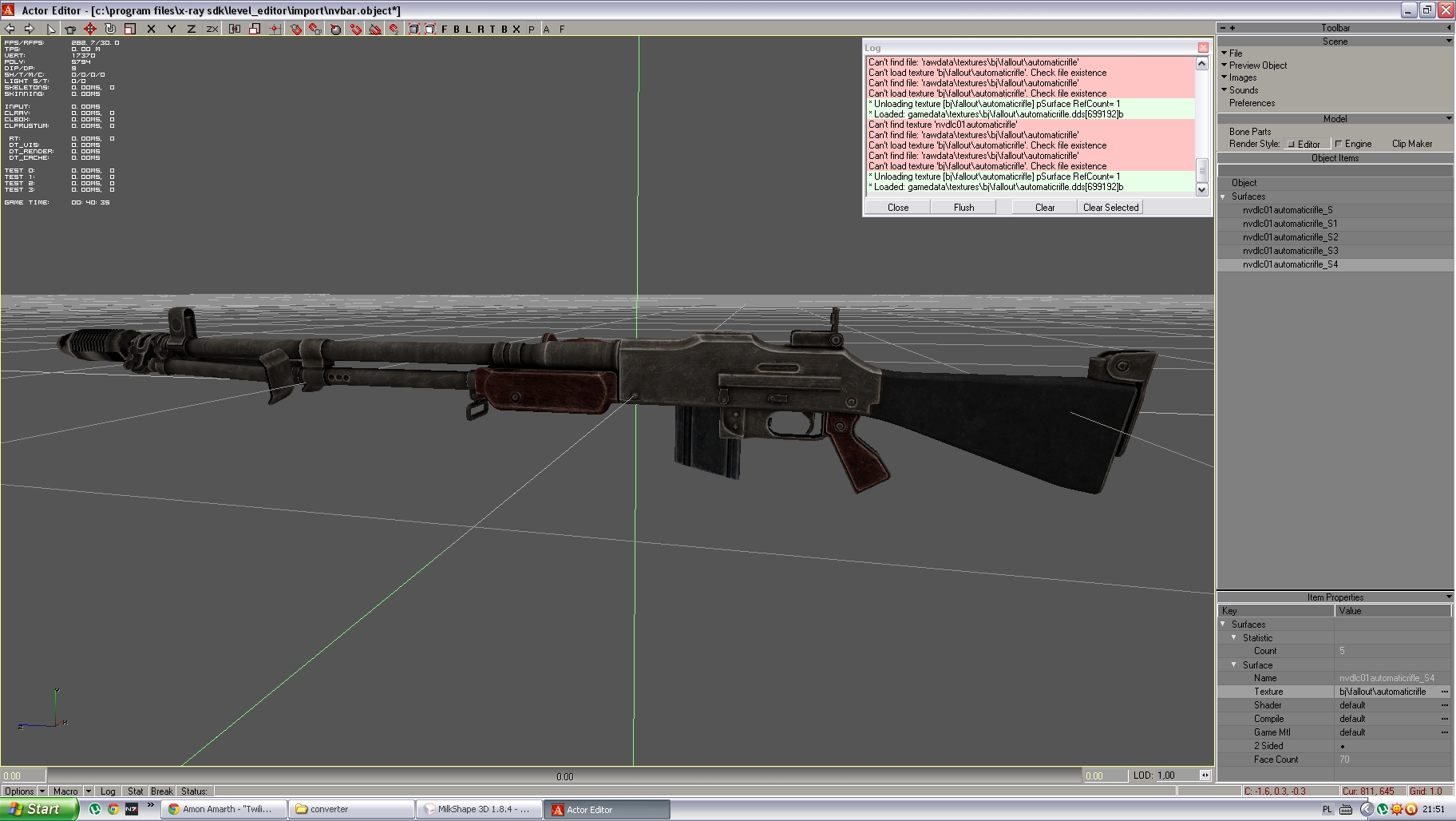The height and width of the screenshot is (821, 1456).
Task: Toggle the object snap magnet icon
Action: [x=295, y=29]
